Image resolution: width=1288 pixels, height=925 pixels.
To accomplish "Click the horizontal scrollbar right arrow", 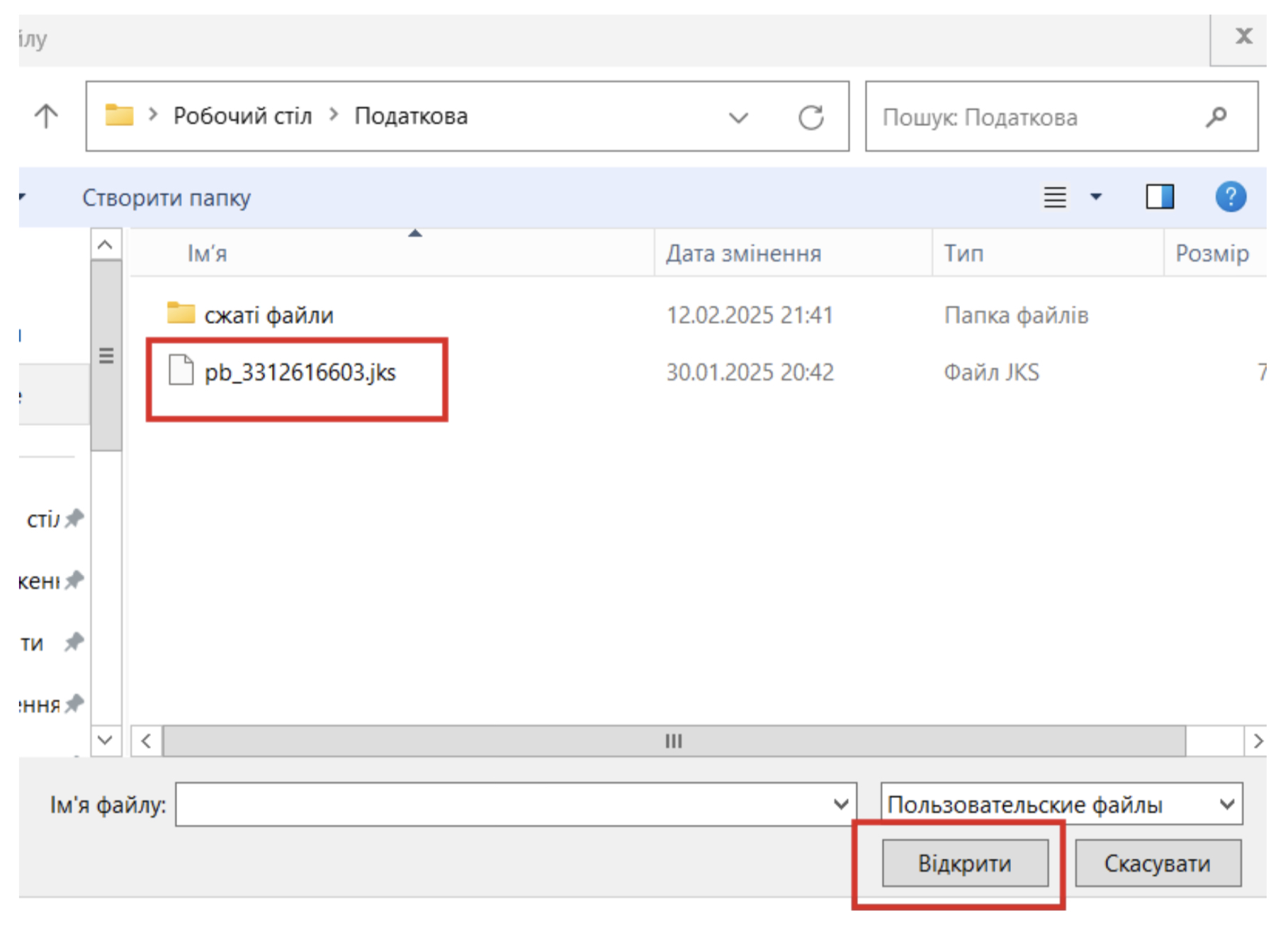I will click(1258, 741).
